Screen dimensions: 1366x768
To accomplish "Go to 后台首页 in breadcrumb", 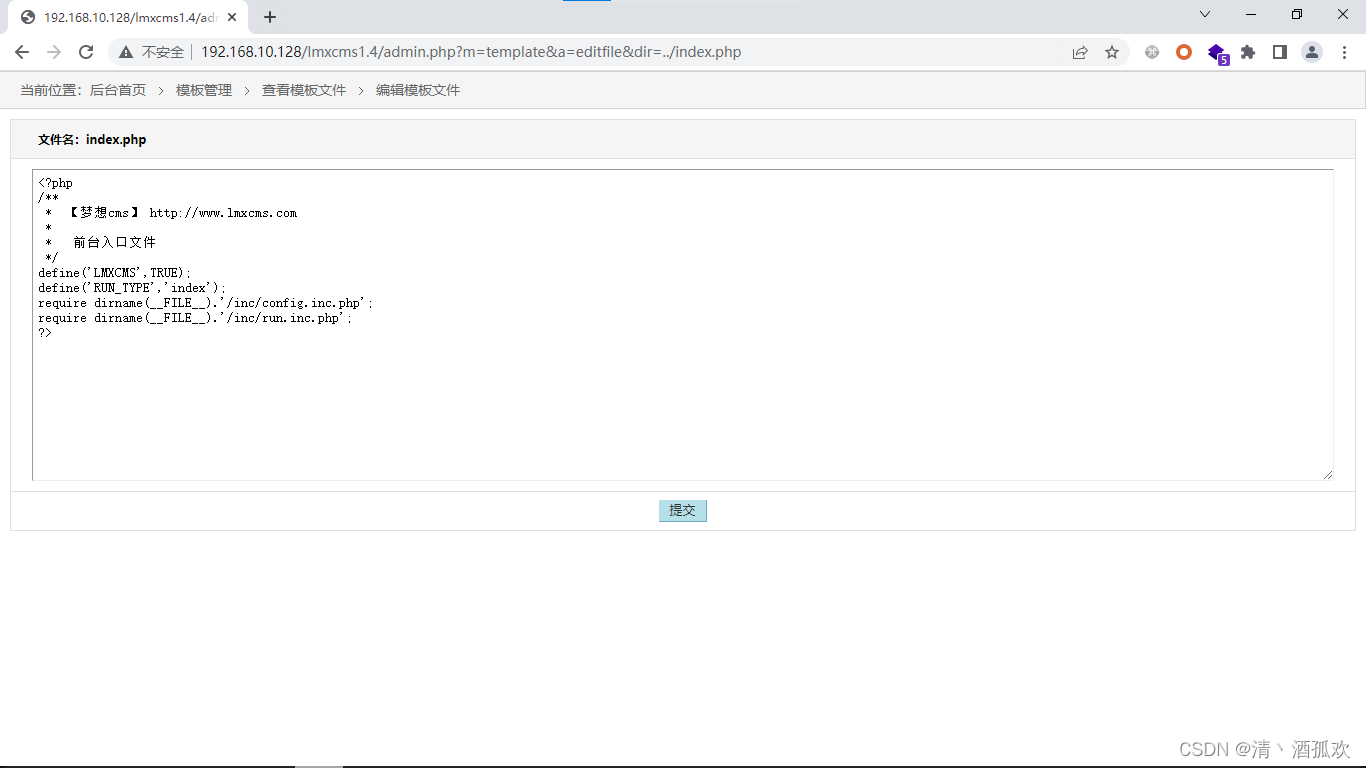I will (x=118, y=90).
